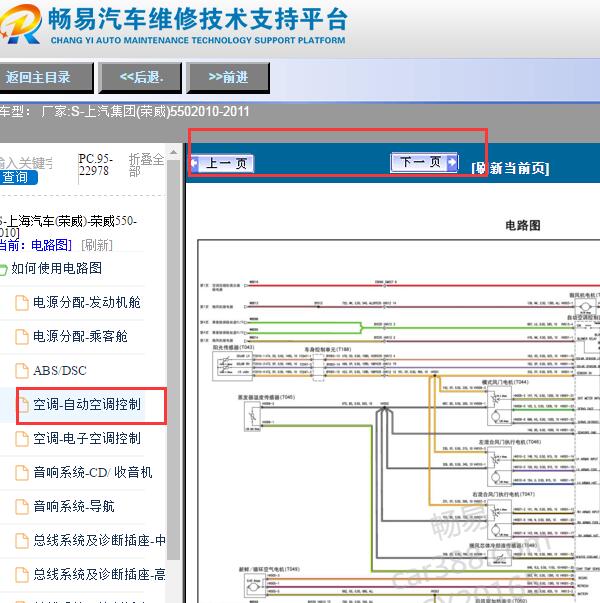The image size is (600, 603).
Task: Open 总线系统及诊断插座-中 diagram
Action: [x=99, y=540]
